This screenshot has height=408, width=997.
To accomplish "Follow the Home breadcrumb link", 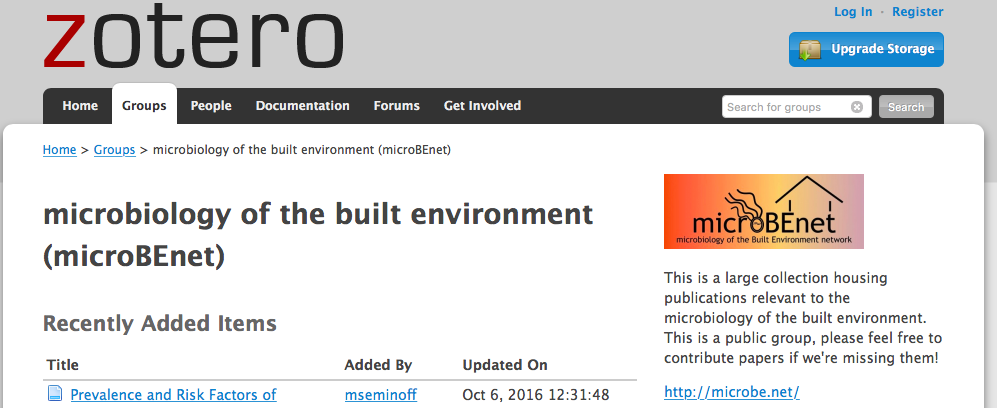I will tap(60, 150).
